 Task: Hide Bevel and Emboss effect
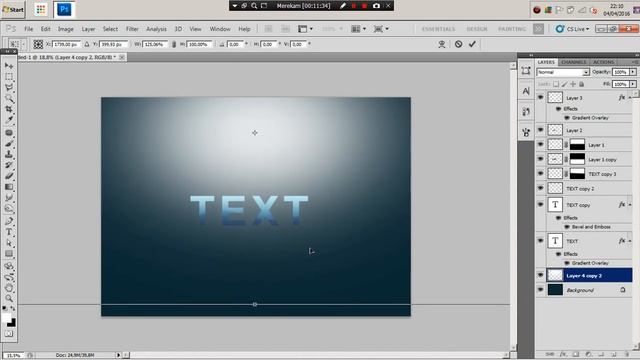click(x=567, y=227)
